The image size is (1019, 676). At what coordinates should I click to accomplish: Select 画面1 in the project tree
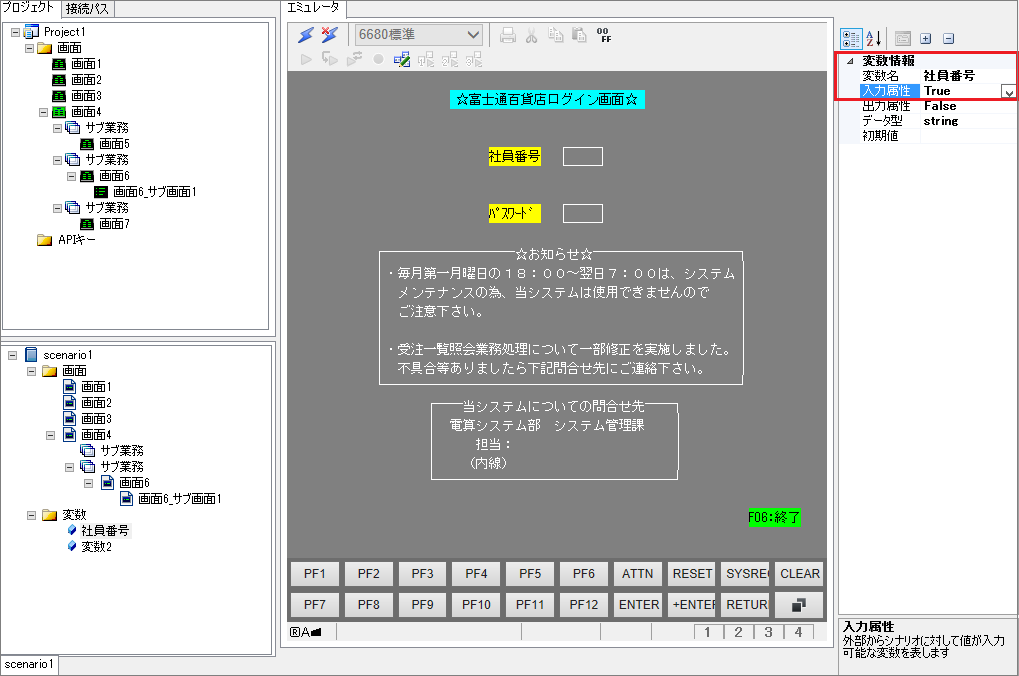(86, 64)
